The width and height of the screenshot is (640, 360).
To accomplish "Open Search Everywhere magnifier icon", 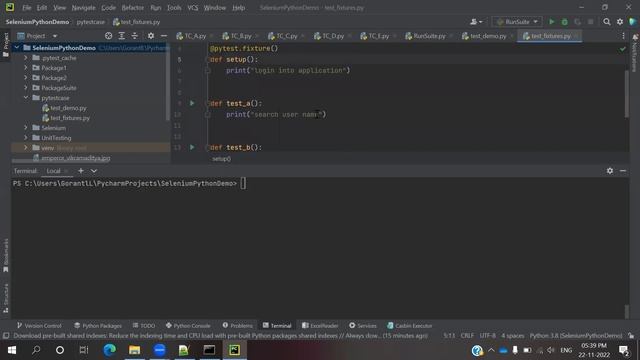I will [x=607, y=22].
